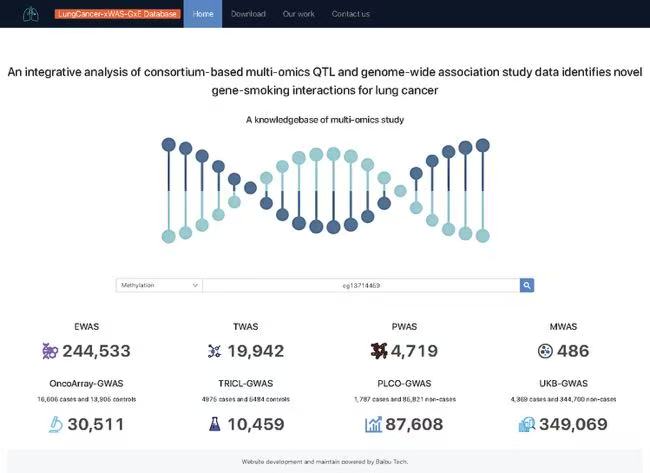Image resolution: width=650 pixels, height=473 pixels.
Task: Open the Methylation type dropdown
Action: (159, 285)
